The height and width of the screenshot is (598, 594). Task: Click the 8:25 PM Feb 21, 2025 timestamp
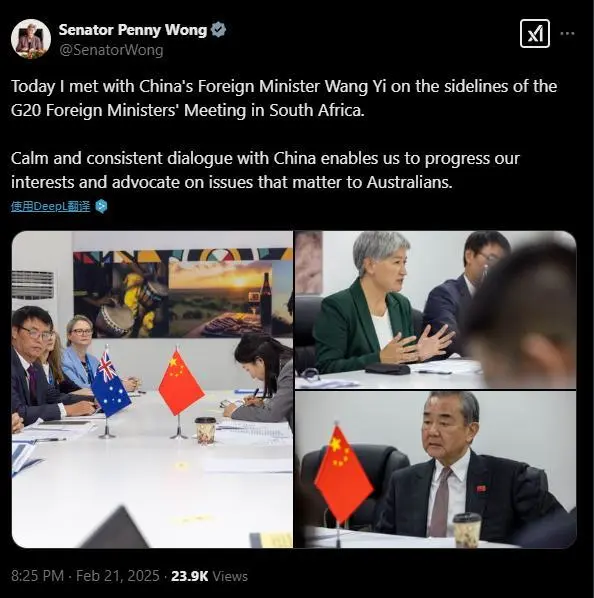click(85, 575)
